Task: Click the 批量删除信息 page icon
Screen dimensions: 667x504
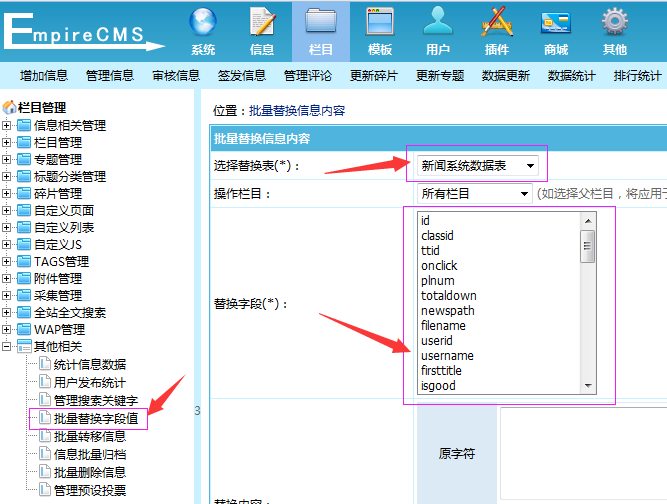Action: [45, 471]
